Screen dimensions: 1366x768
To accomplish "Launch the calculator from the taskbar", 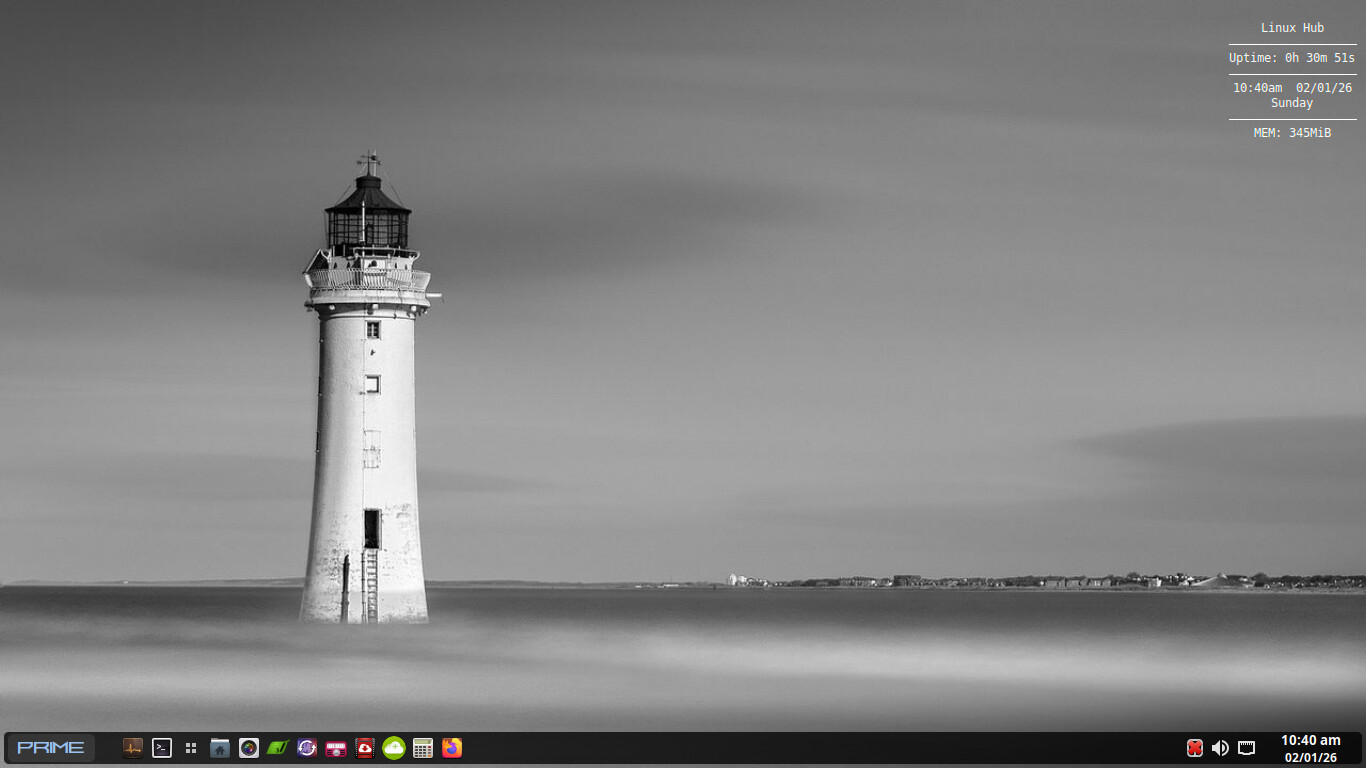I will coord(423,748).
